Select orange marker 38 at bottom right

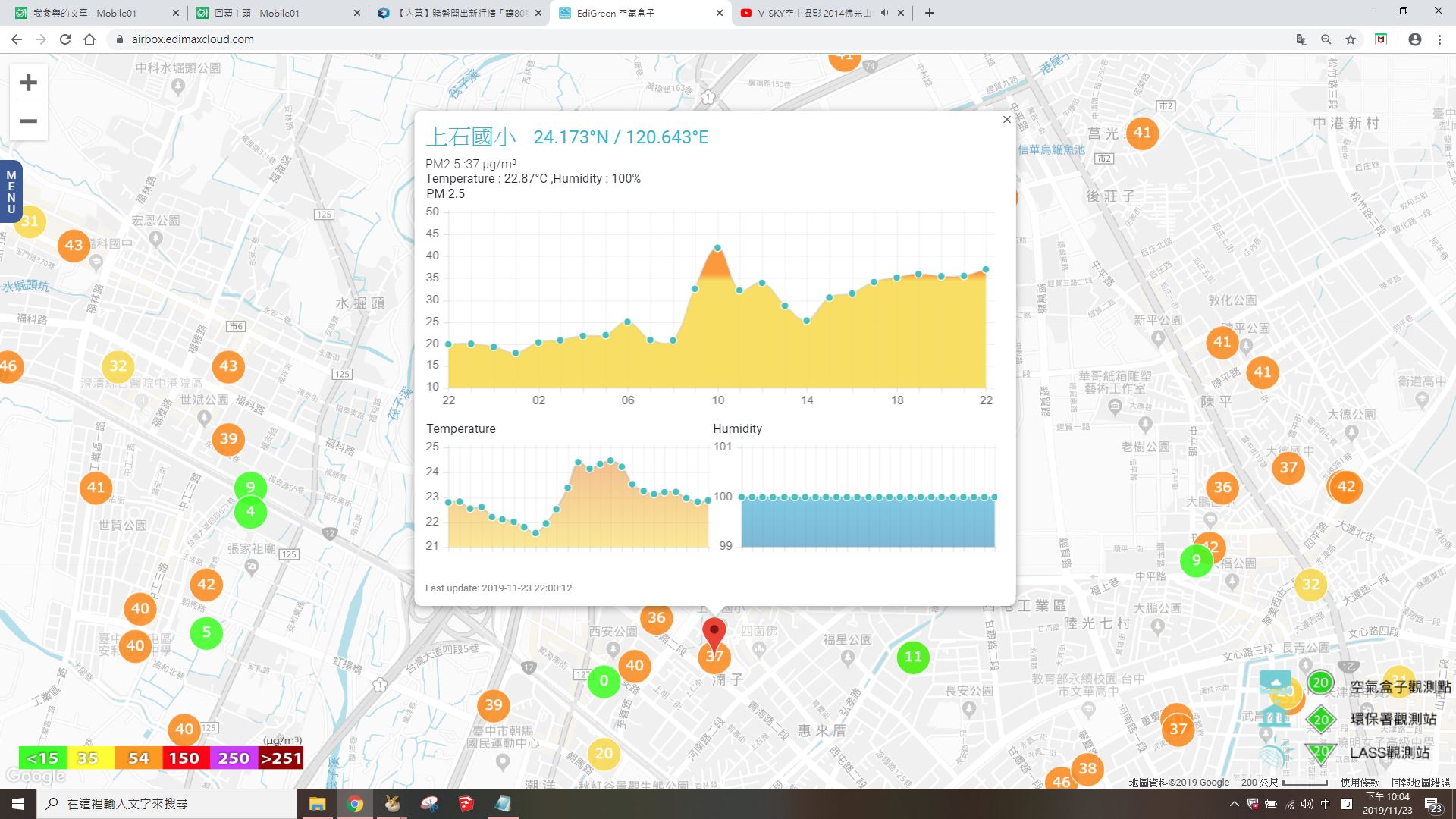pos(1087,768)
